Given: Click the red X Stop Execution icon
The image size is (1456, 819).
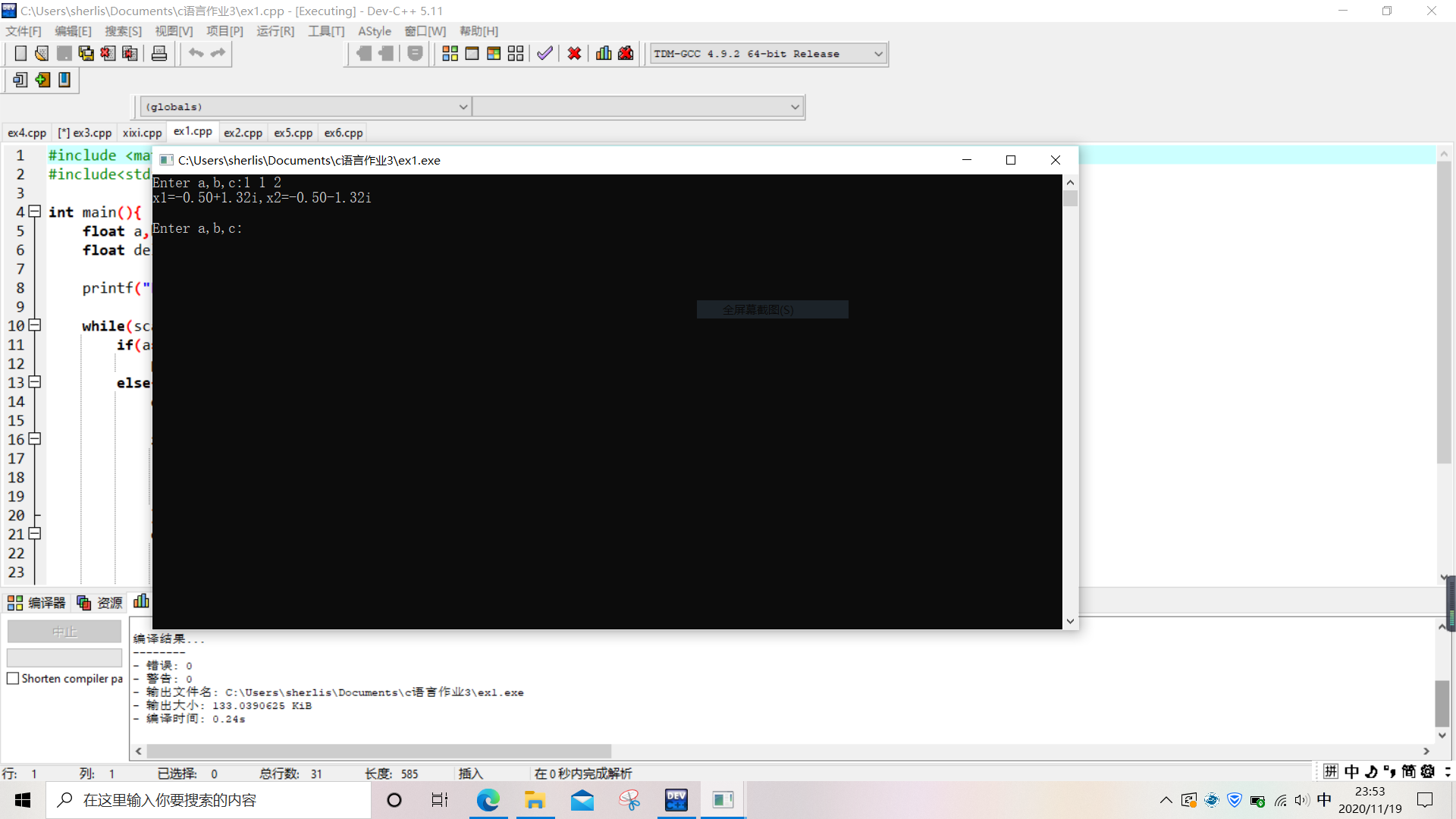Looking at the screenshot, I should click(x=574, y=53).
